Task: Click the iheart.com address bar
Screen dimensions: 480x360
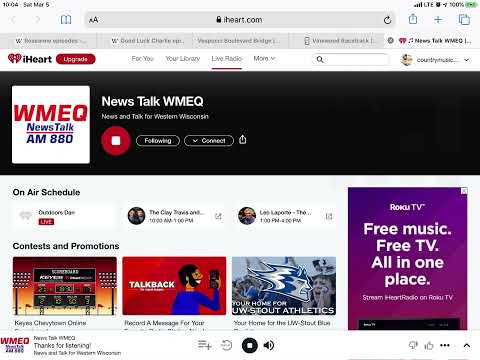Action: [x=239, y=20]
